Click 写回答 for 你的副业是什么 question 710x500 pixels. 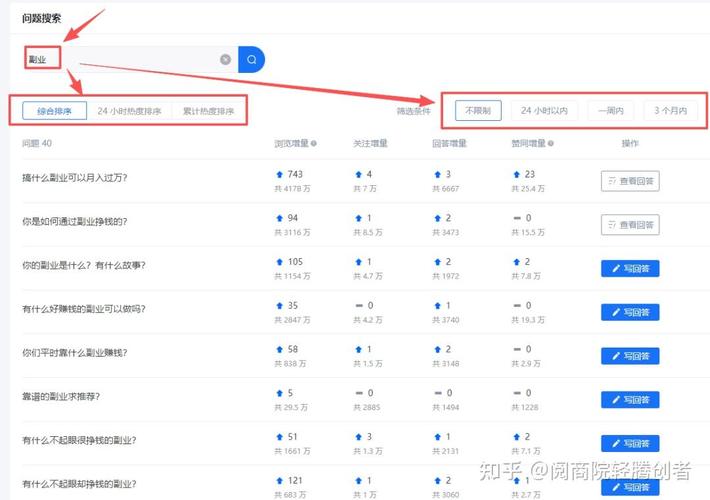tap(630, 269)
